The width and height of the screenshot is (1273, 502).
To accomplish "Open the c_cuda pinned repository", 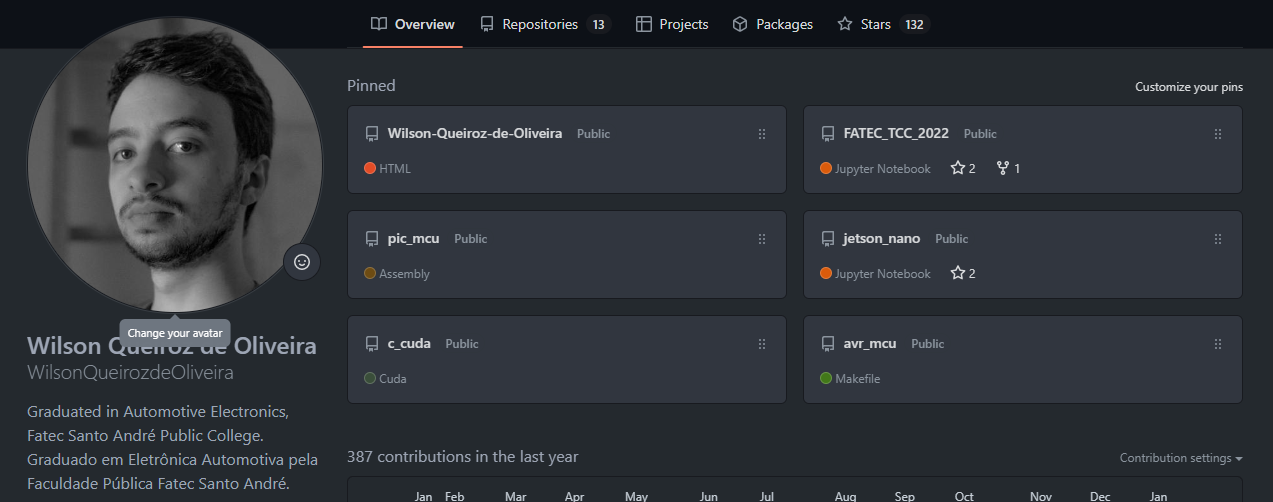I will (409, 343).
